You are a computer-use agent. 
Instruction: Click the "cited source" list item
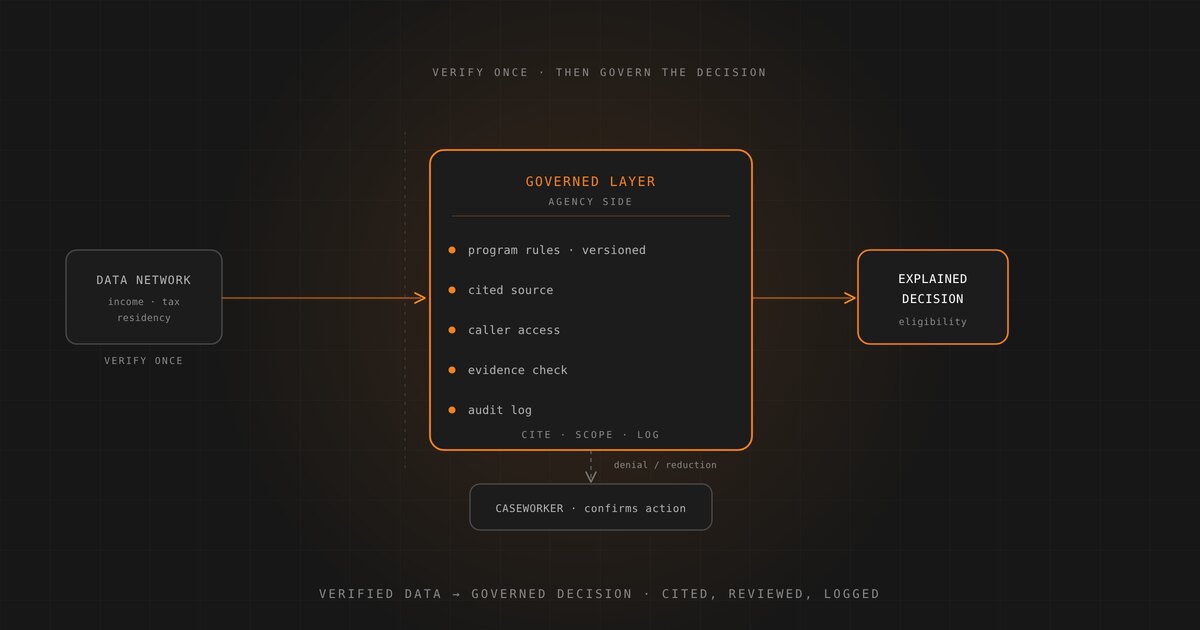pyautogui.click(x=500, y=290)
